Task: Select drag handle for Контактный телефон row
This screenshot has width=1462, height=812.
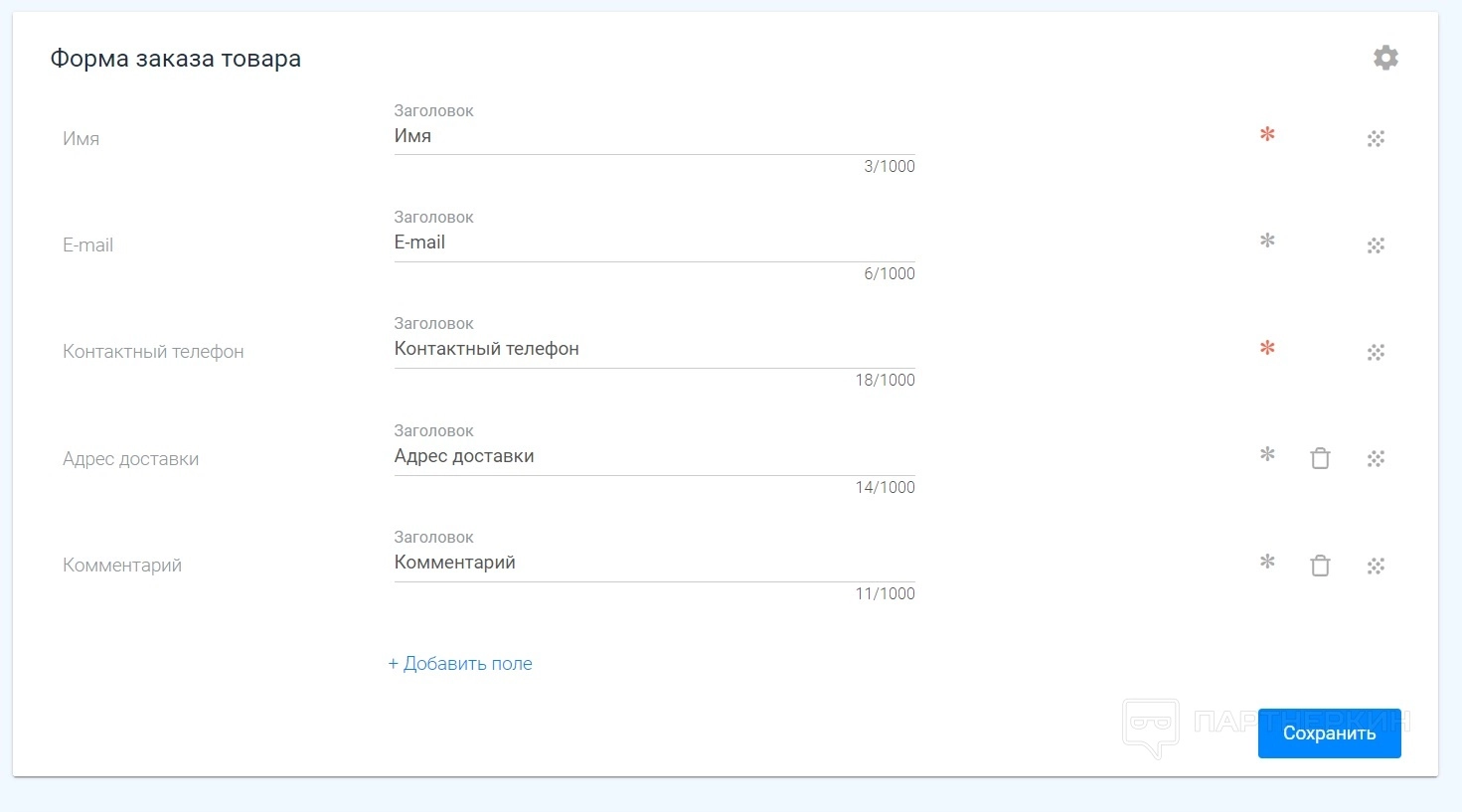Action: pos(1376,352)
